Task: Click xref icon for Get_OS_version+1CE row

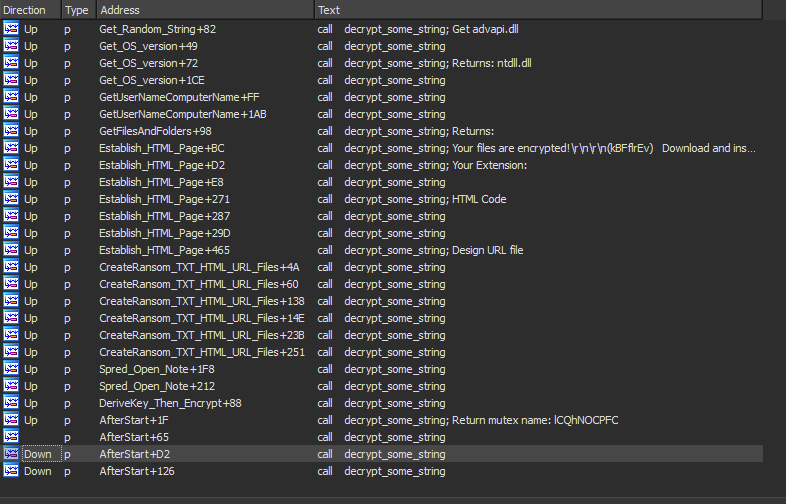Action: (11, 80)
